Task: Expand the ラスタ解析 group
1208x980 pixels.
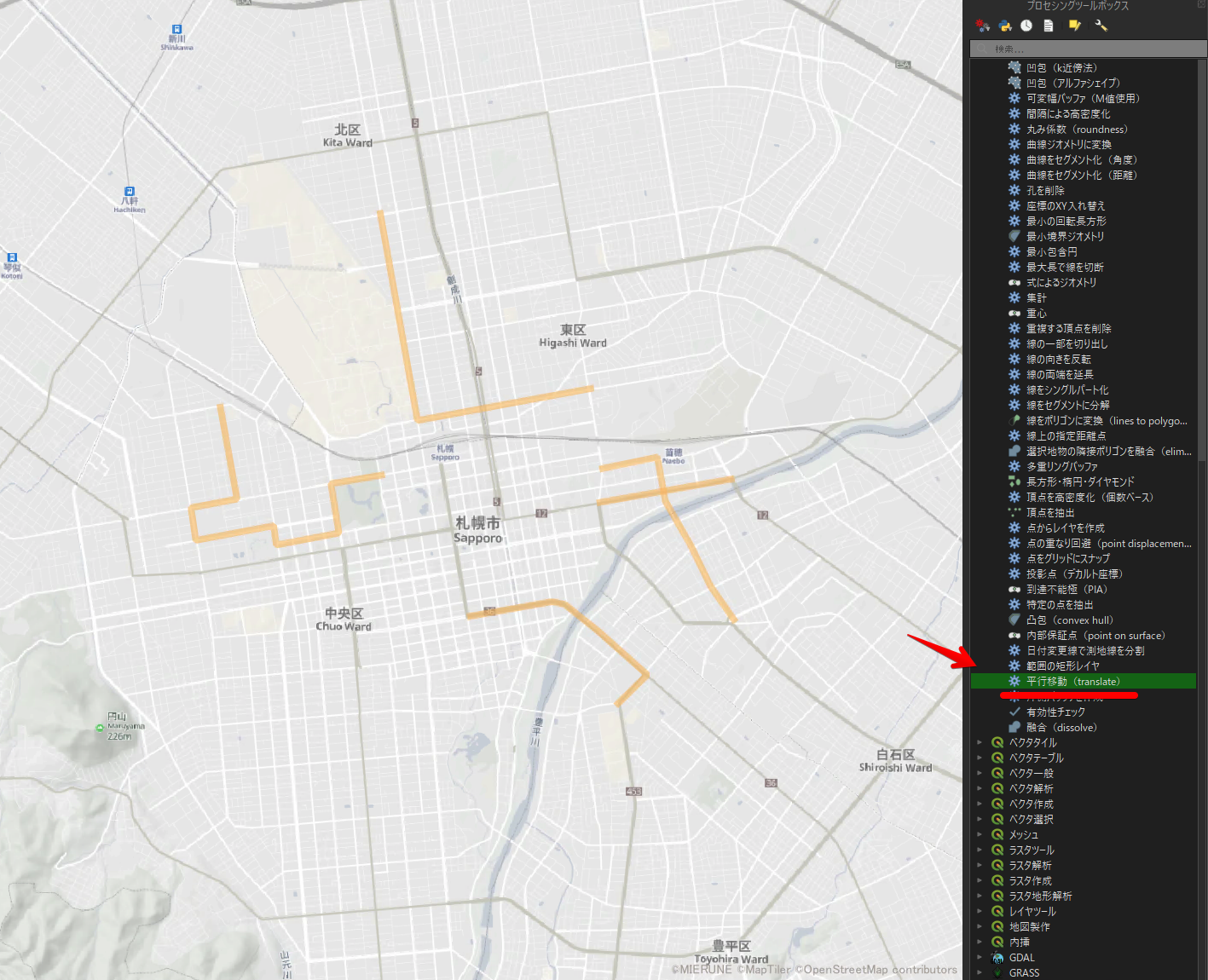Action: click(x=980, y=866)
